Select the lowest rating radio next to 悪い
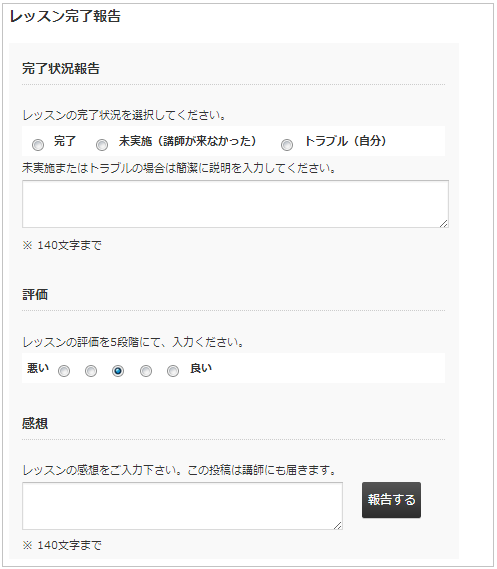The image size is (497, 569). 64,371
